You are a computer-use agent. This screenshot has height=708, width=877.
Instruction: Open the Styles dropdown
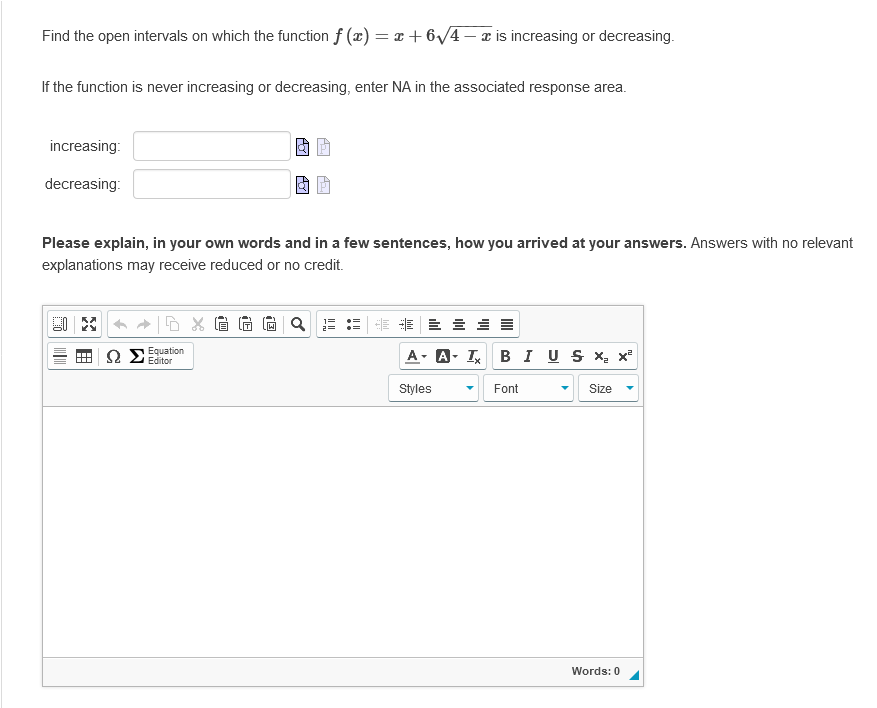click(433, 388)
